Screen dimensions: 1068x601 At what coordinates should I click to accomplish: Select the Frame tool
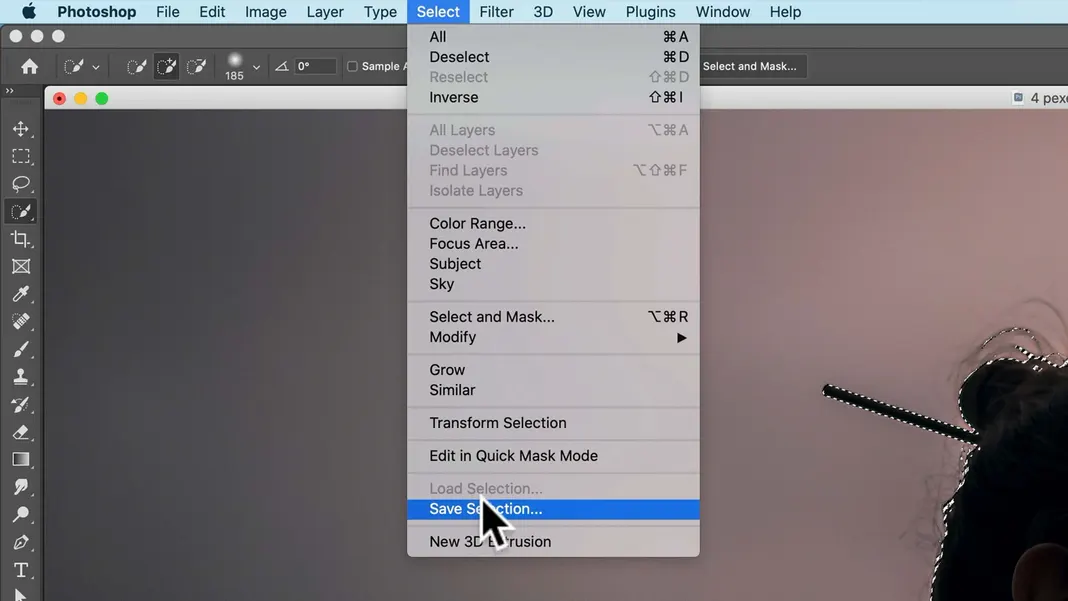coord(21,266)
